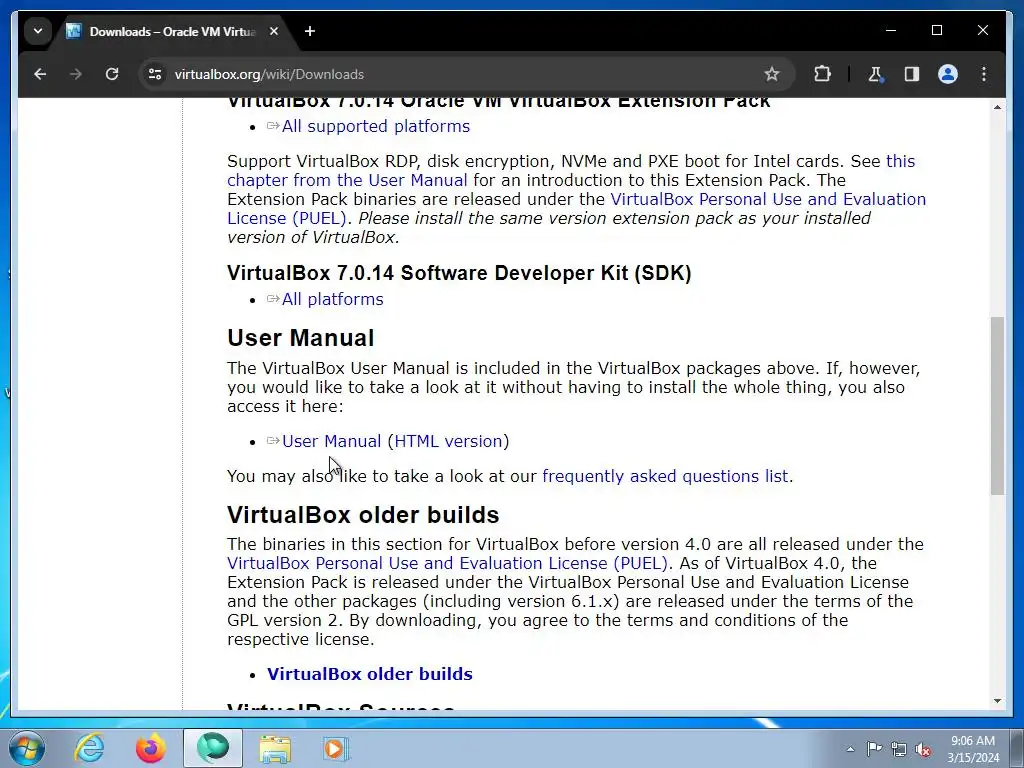This screenshot has width=1024, height=768.
Task: Open the clock showing 9:06 AM
Action: click(973, 749)
